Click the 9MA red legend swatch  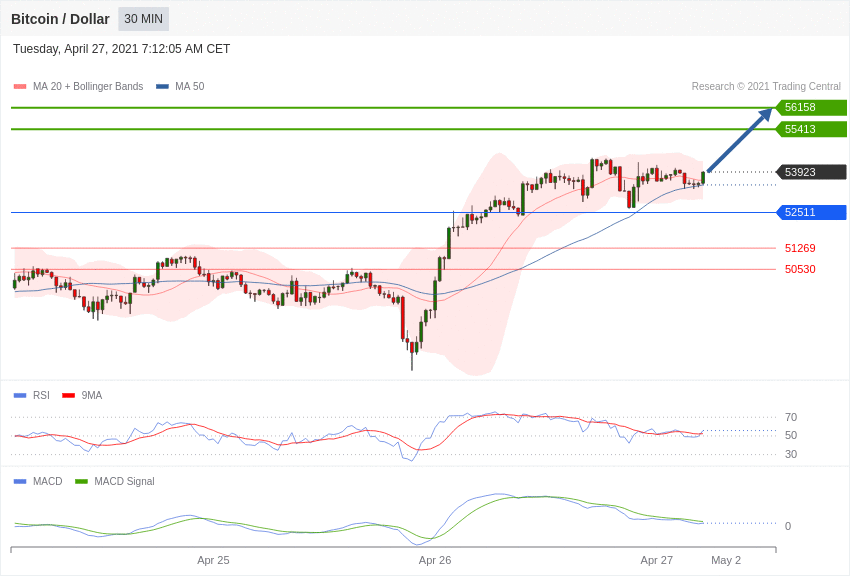pos(69,396)
